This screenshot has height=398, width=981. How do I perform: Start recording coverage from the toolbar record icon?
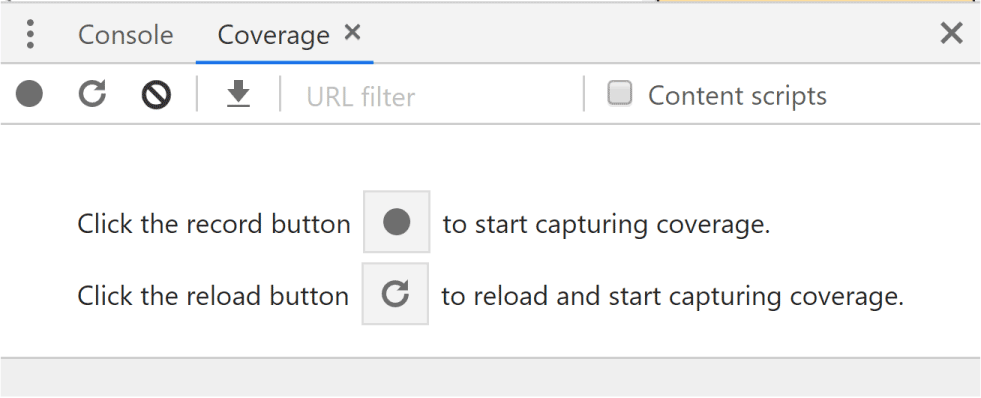(29, 94)
